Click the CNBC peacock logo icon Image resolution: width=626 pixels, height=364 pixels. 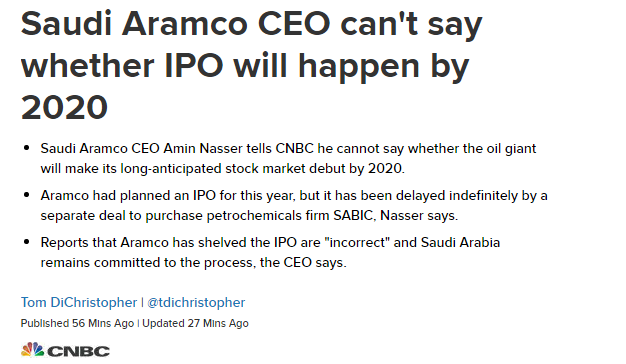coord(32,349)
